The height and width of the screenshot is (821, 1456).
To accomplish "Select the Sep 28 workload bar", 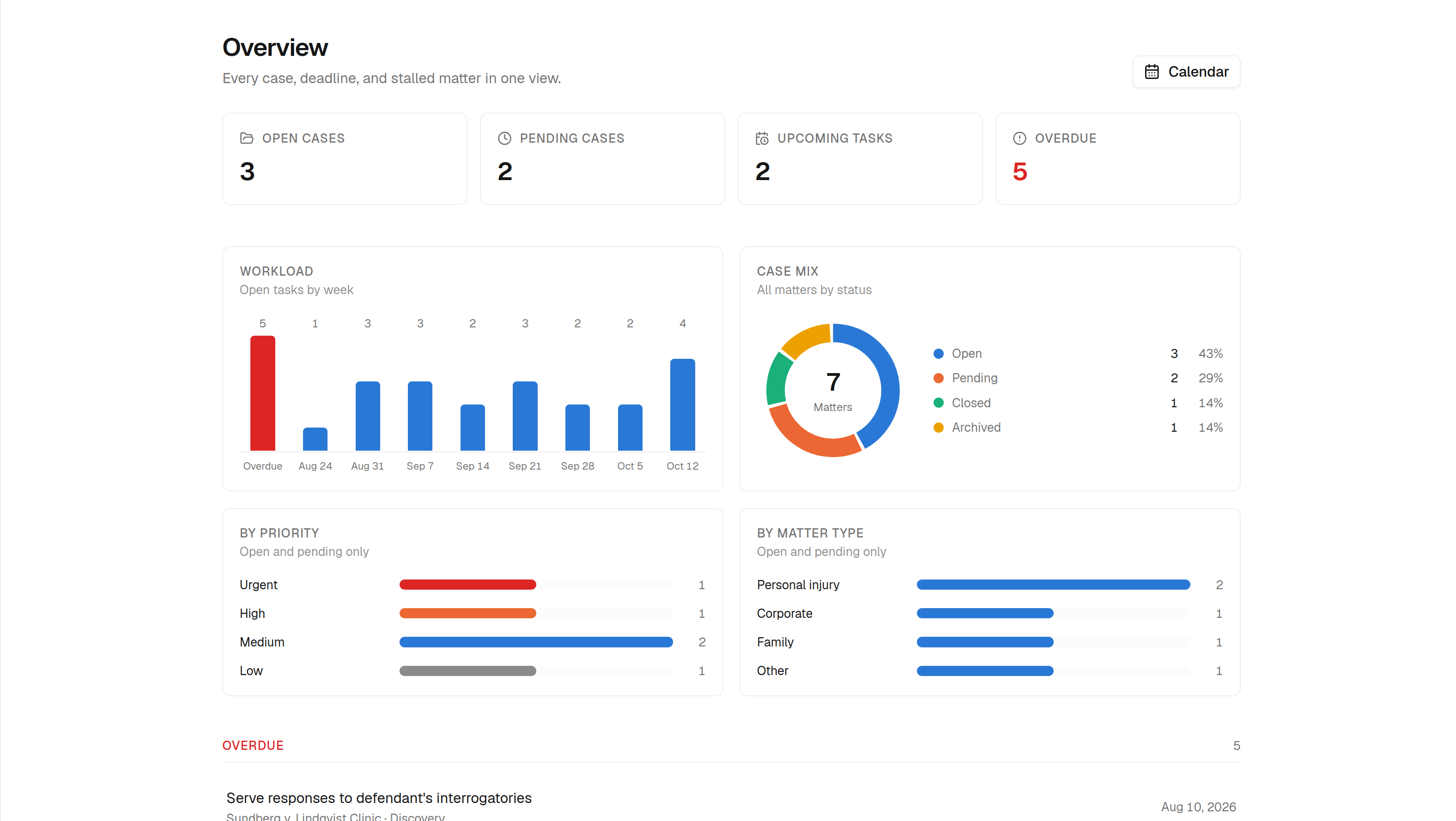I will (577, 427).
